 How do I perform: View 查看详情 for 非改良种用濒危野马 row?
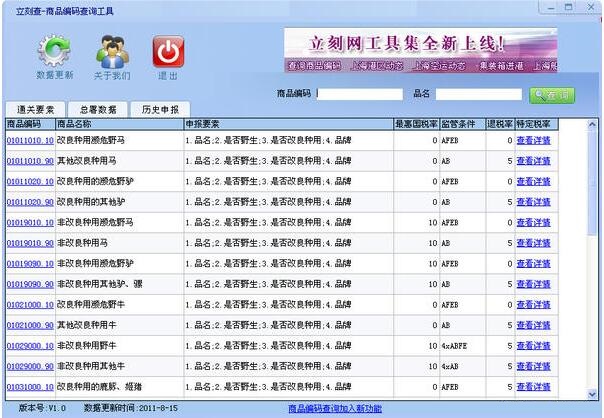coord(534,223)
